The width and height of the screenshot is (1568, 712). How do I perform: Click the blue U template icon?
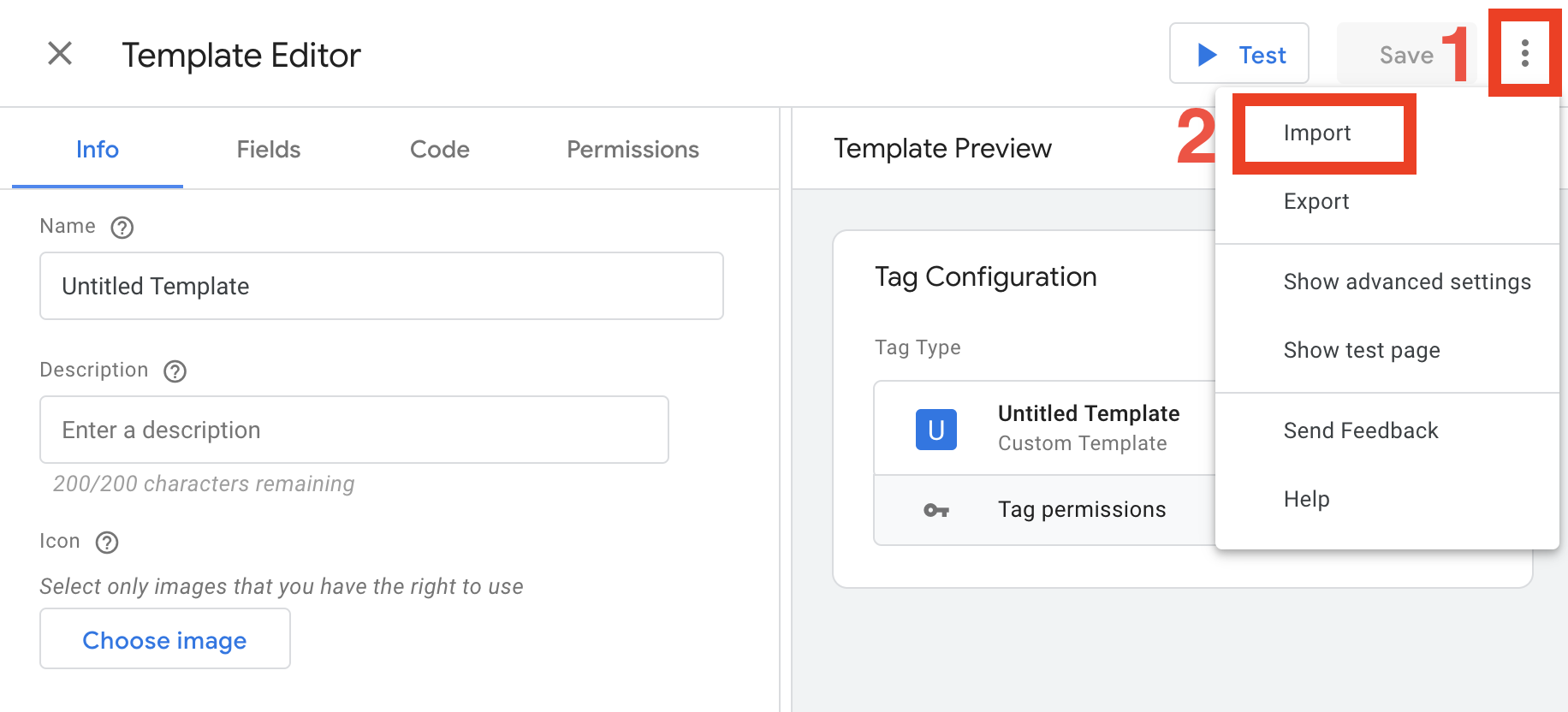(x=935, y=430)
